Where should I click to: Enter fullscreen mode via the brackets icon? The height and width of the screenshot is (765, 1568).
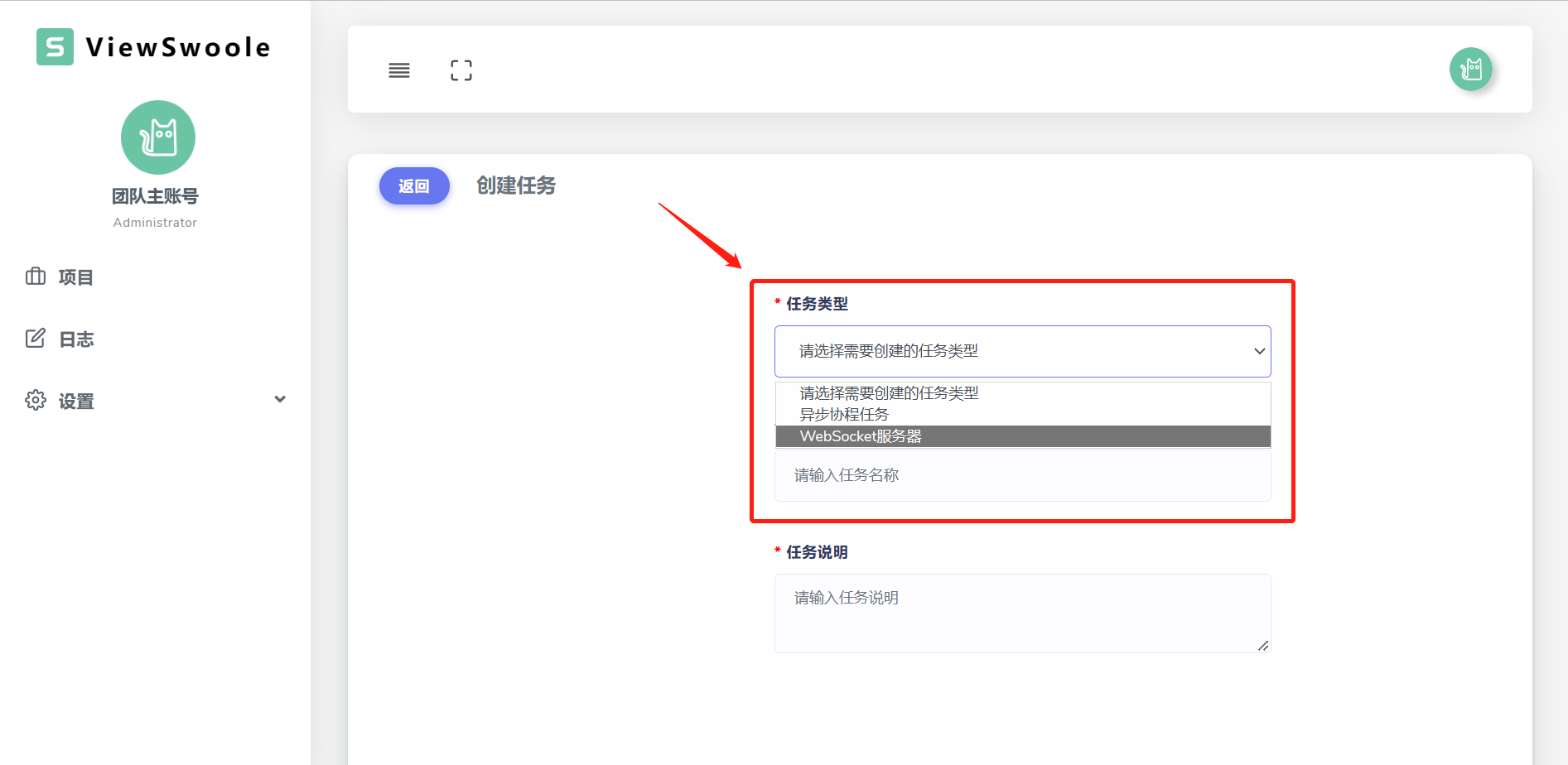461,70
